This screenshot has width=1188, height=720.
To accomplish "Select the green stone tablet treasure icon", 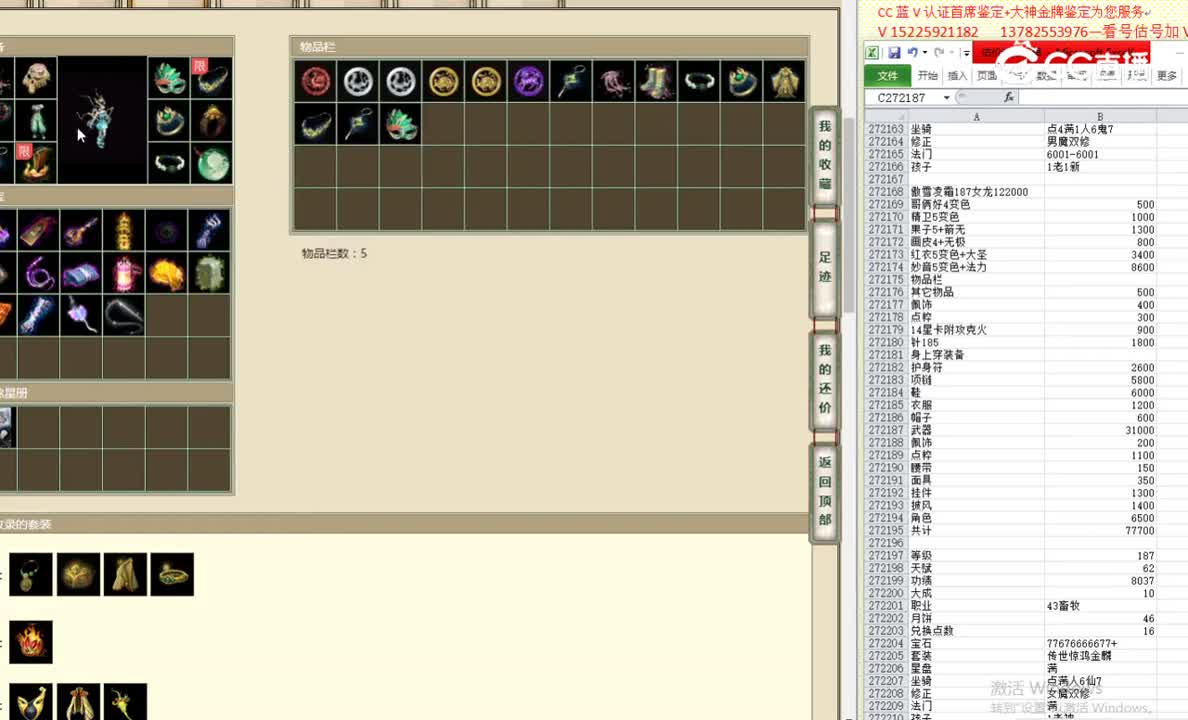I will pyautogui.click(x=210, y=274).
